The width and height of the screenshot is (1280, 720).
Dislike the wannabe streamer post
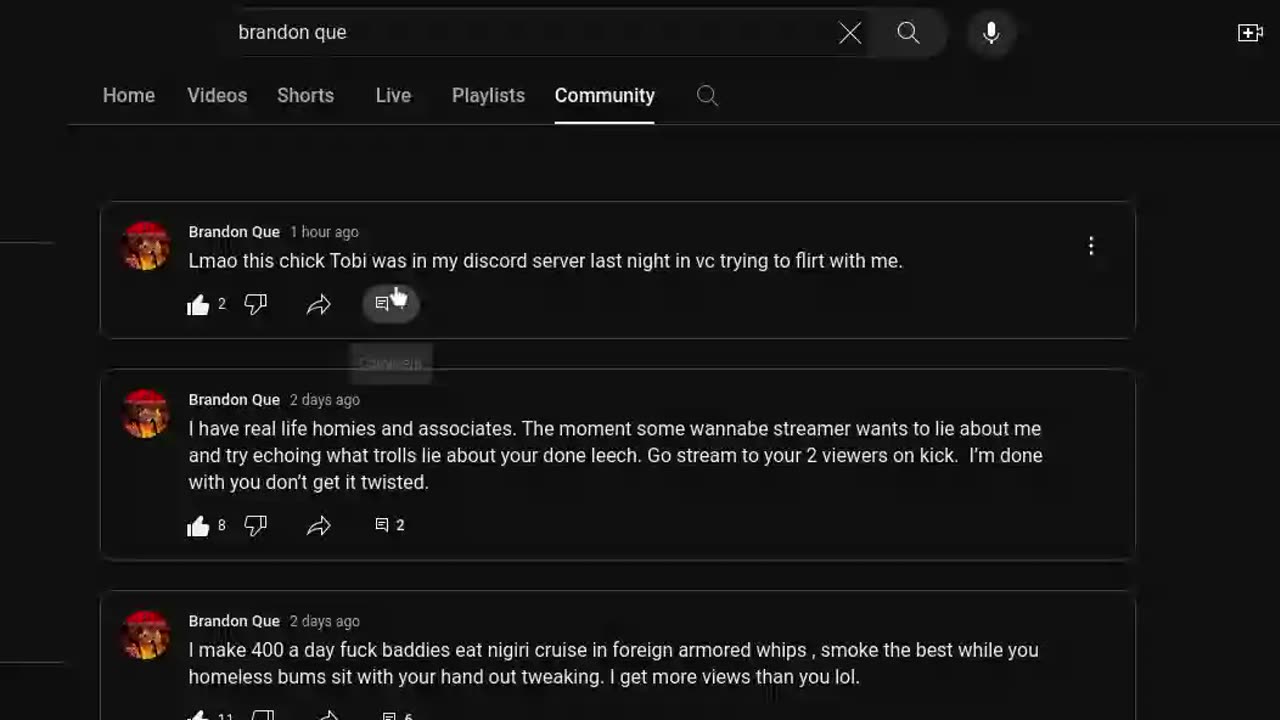coord(256,525)
